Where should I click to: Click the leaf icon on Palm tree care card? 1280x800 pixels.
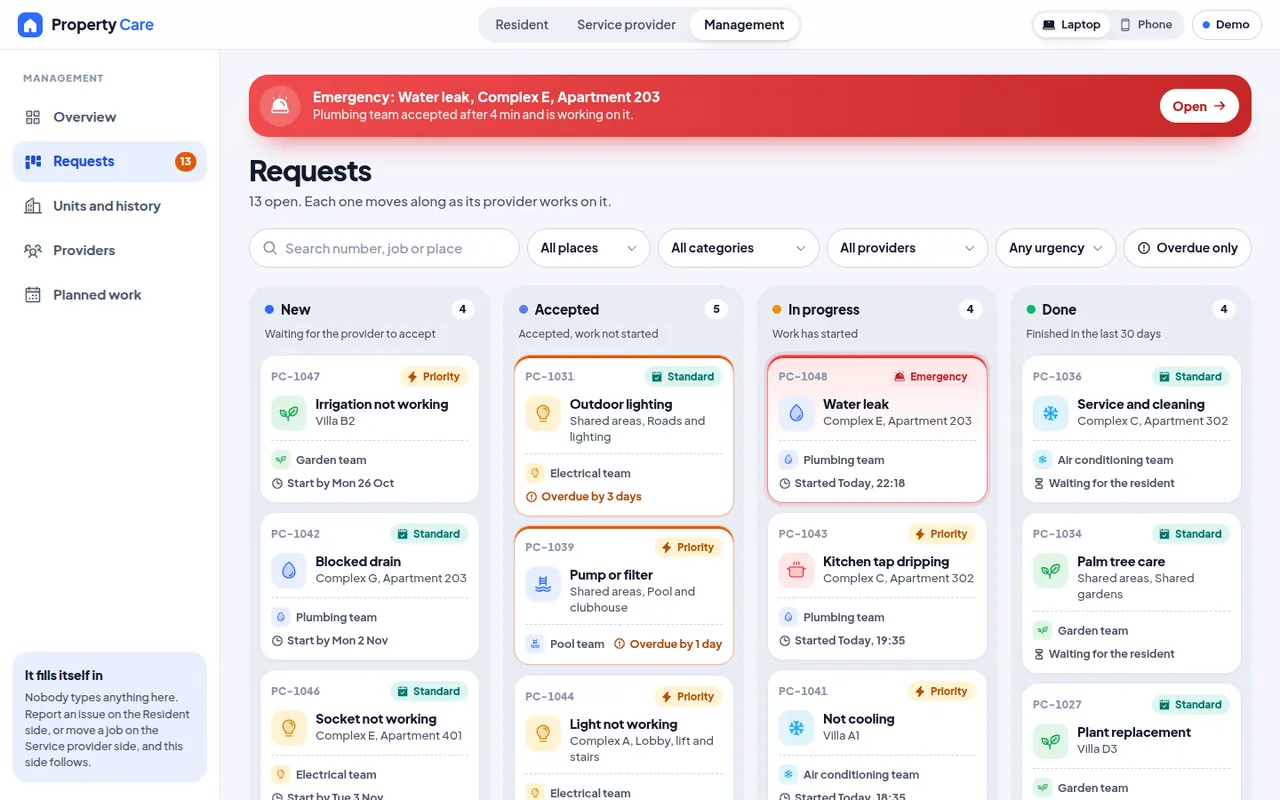tap(1050, 570)
